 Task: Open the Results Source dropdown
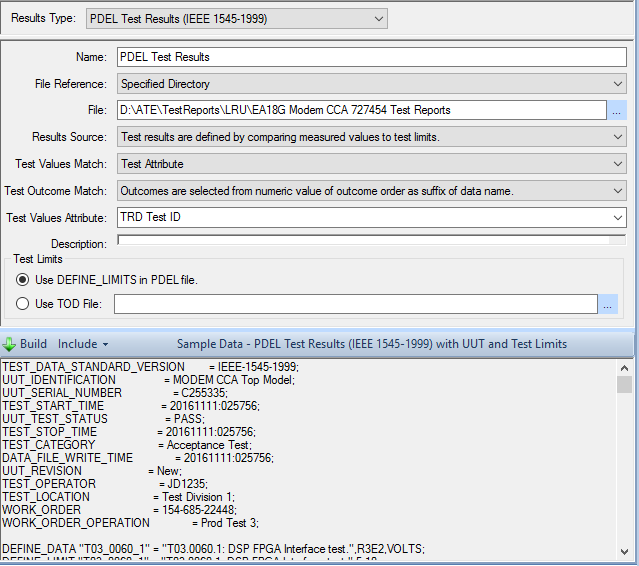pyautogui.click(x=372, y=137)
